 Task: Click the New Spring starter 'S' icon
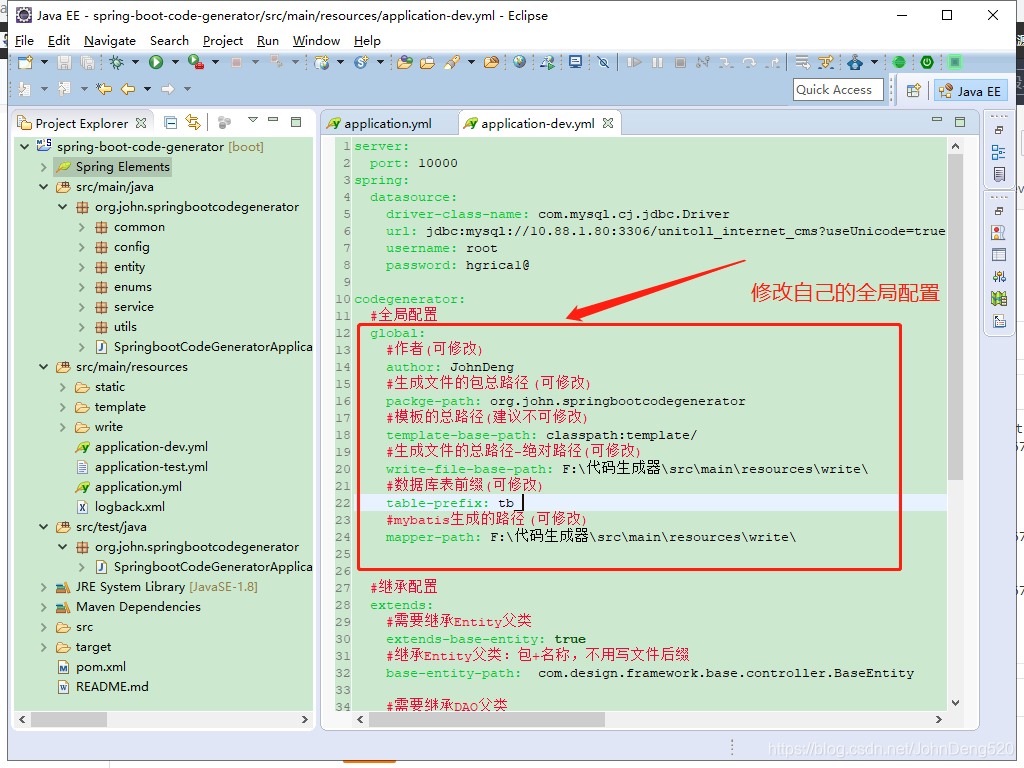[361, 63]
